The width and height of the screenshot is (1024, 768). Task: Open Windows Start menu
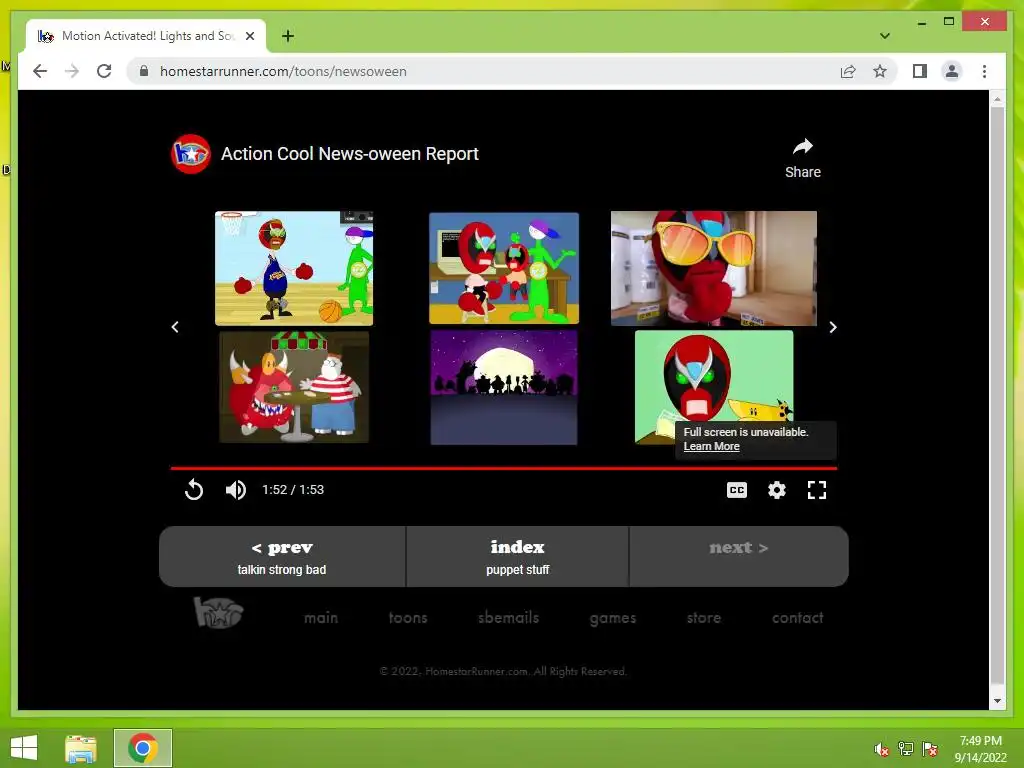tap(24, 748)
